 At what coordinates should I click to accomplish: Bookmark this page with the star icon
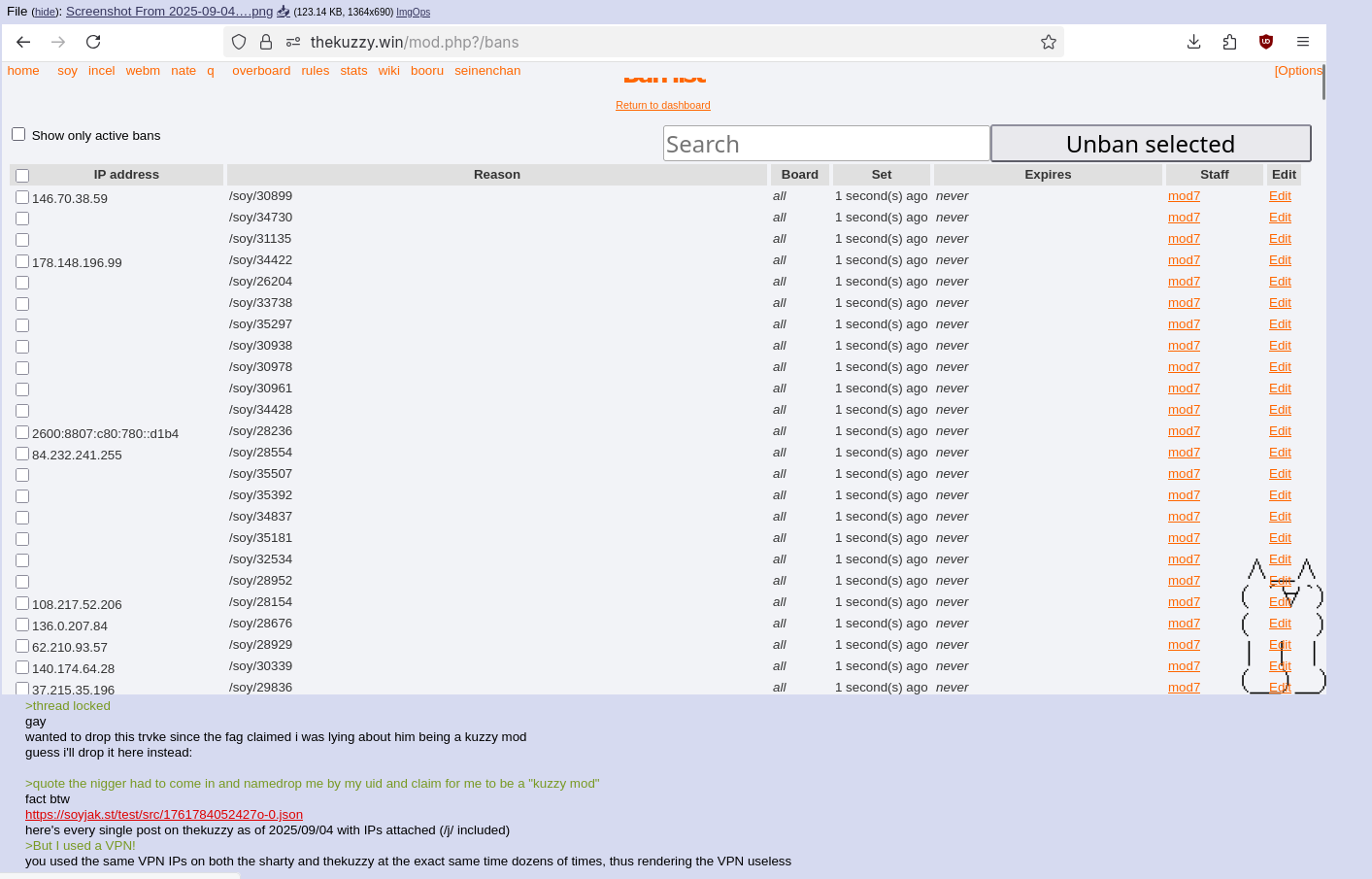(1049, 42)
